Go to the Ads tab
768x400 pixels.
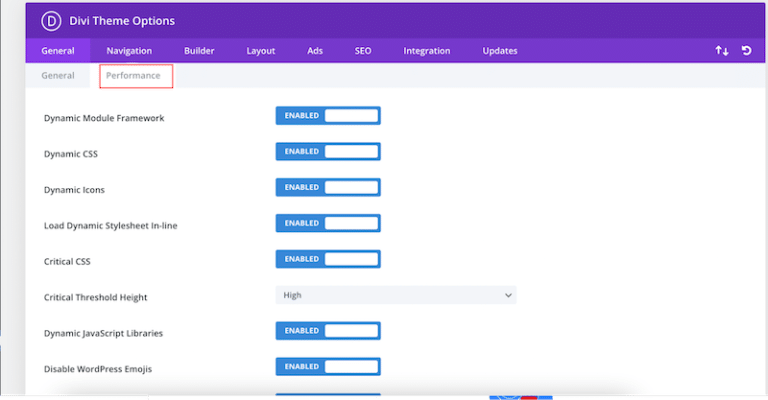315,51
